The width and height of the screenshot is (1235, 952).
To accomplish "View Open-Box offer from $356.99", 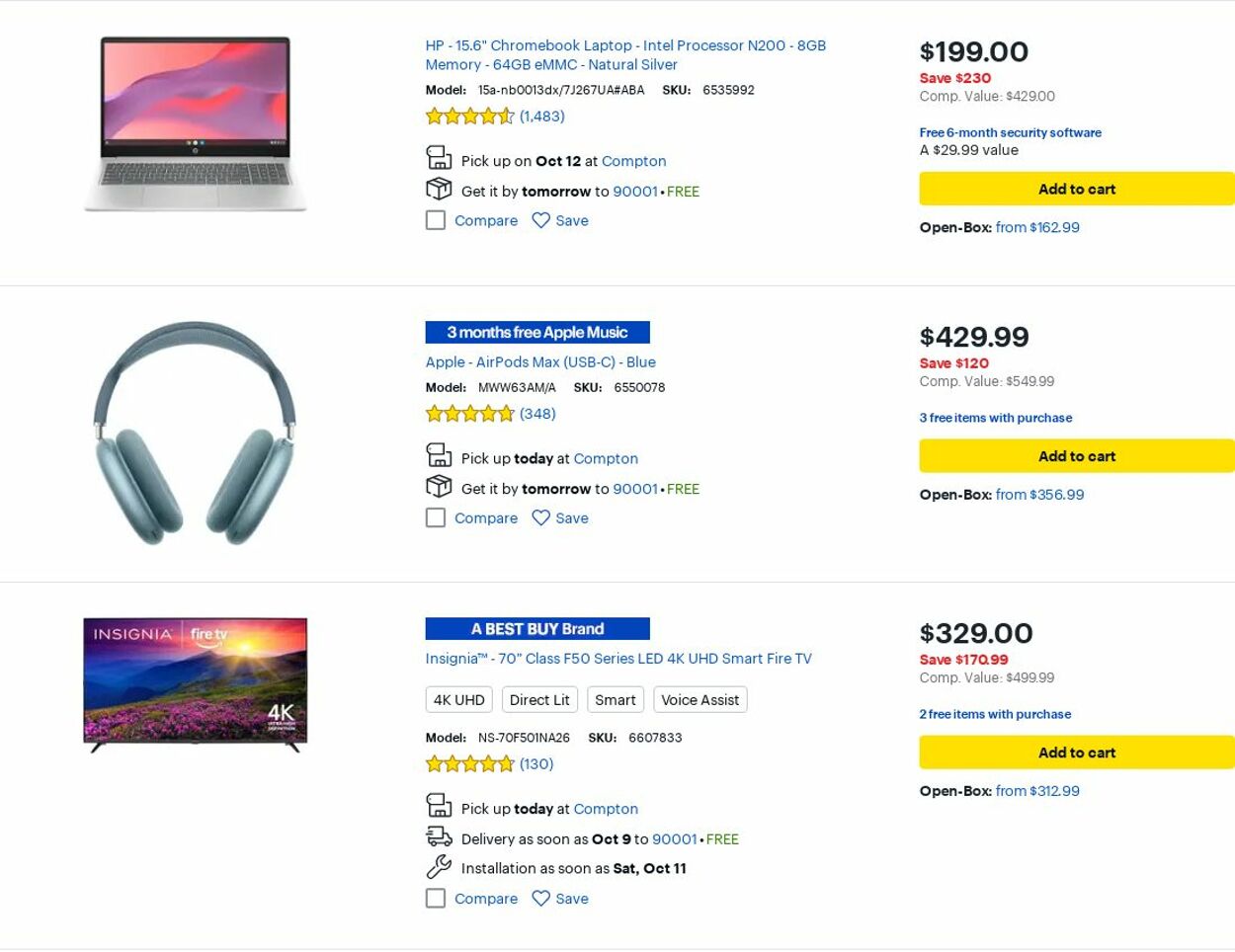I will coord(1038,495).
